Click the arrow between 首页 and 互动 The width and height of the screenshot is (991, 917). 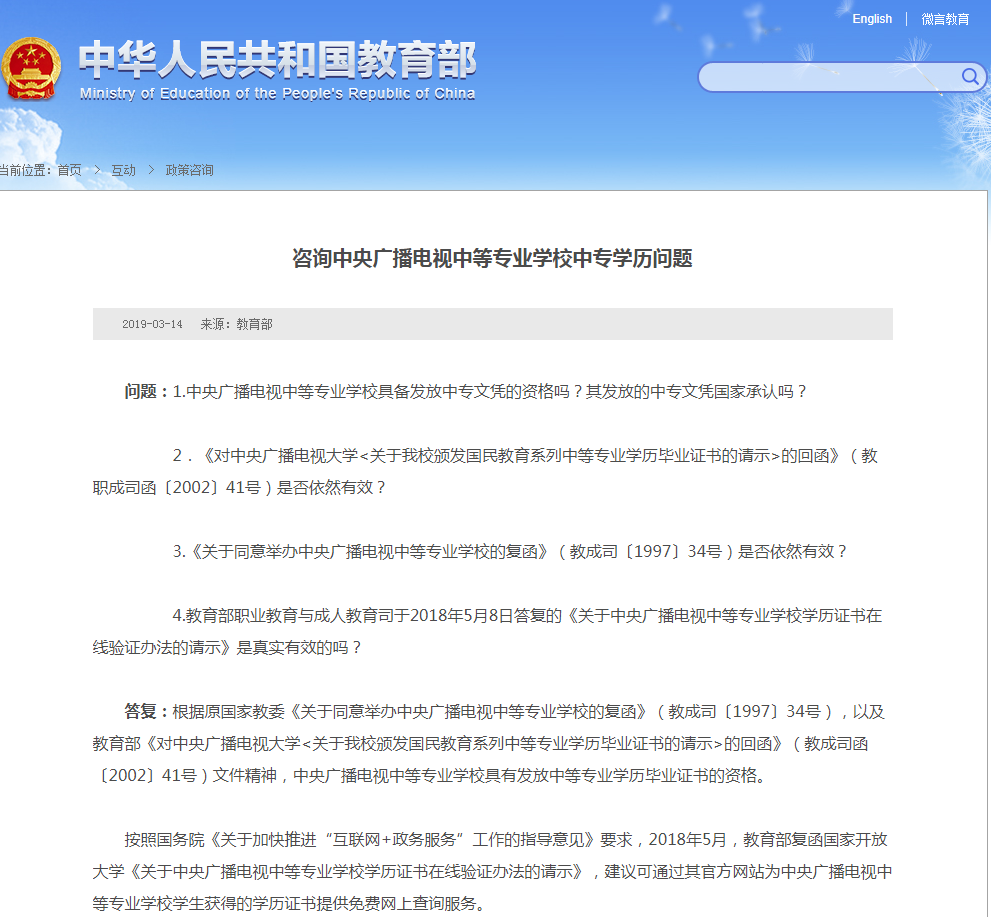(x=97, y=170)
